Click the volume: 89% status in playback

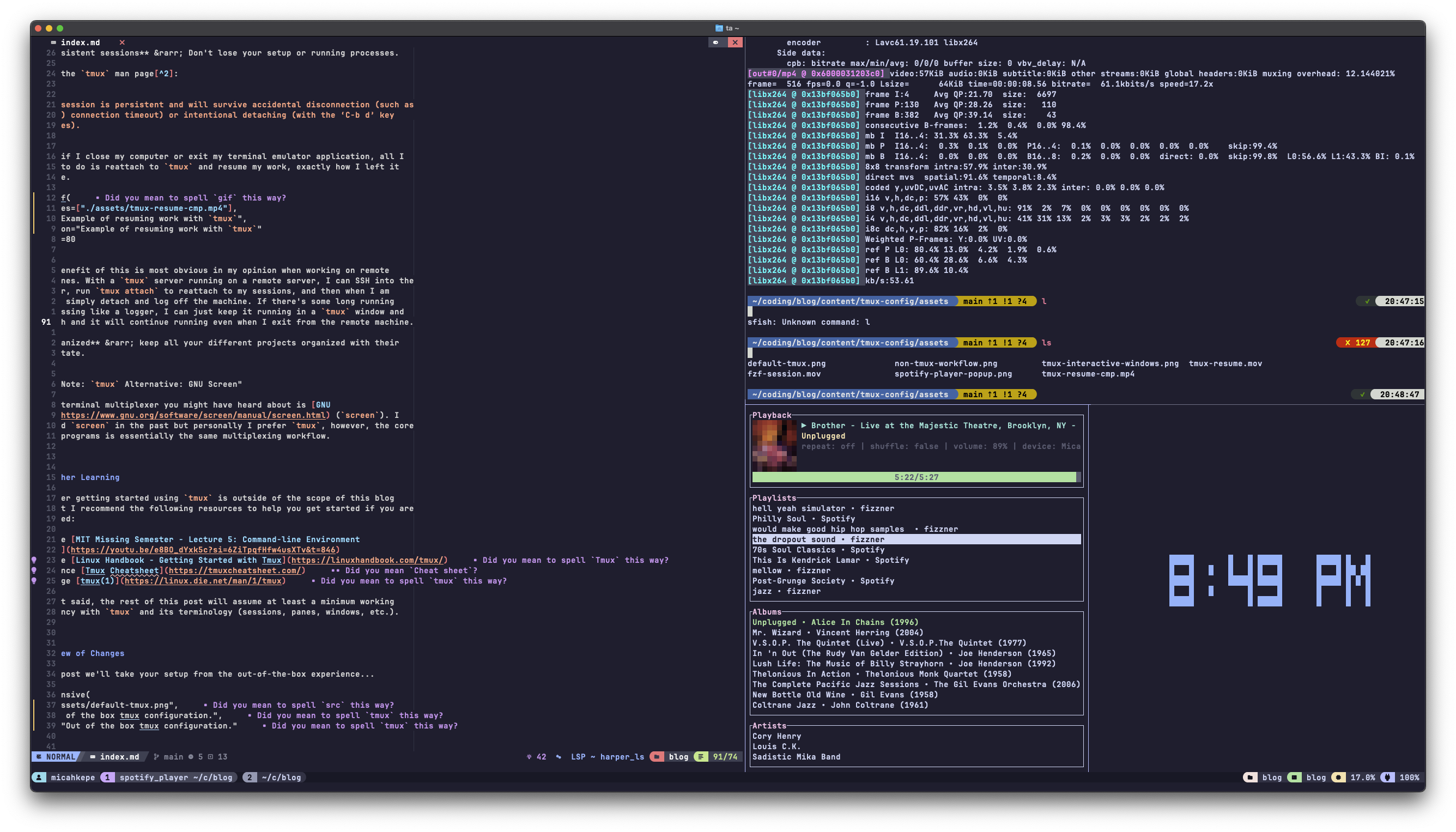[x=980, y=446]
